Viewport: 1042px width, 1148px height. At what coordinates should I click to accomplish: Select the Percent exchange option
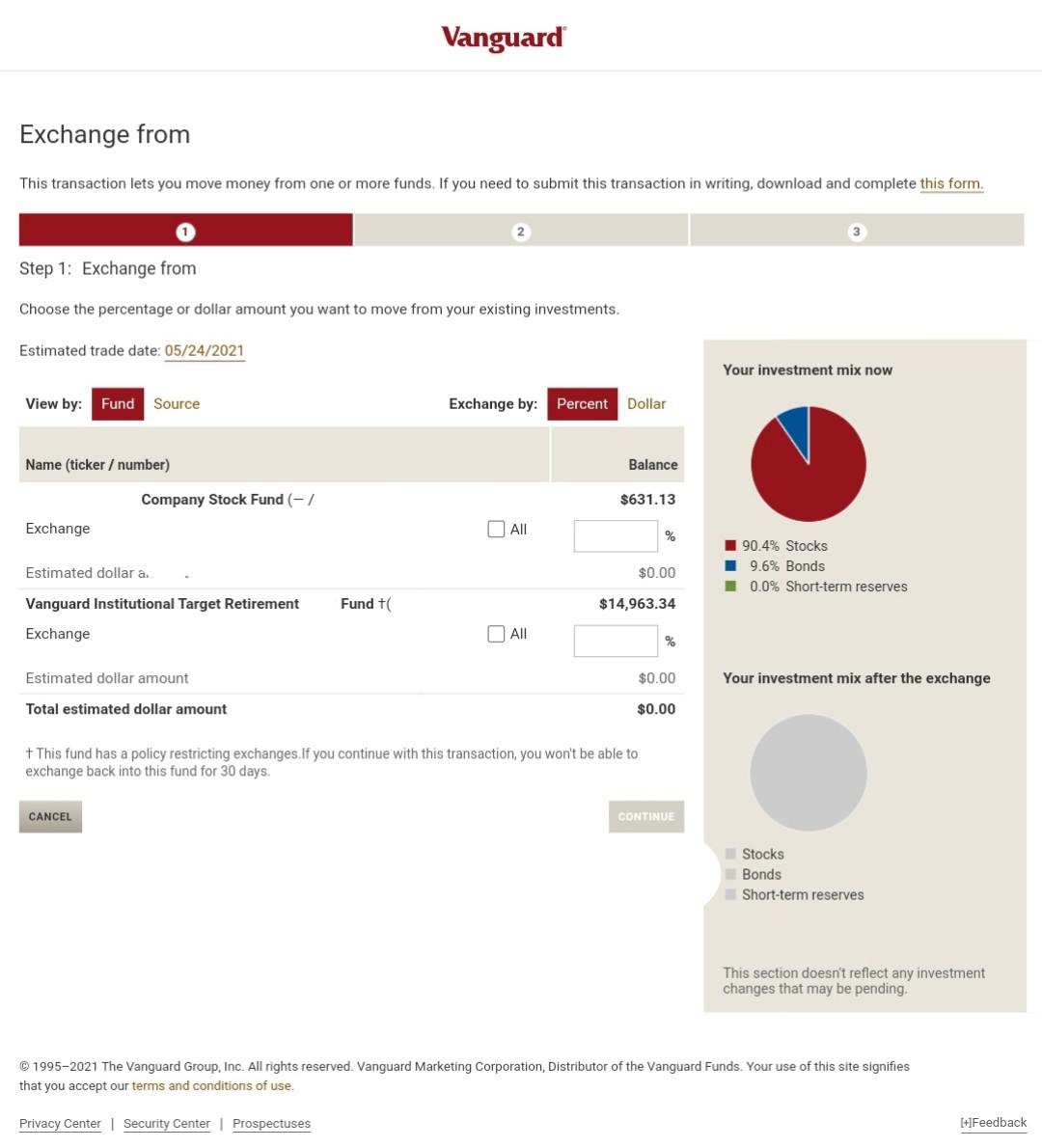click(x=582, y=403)
